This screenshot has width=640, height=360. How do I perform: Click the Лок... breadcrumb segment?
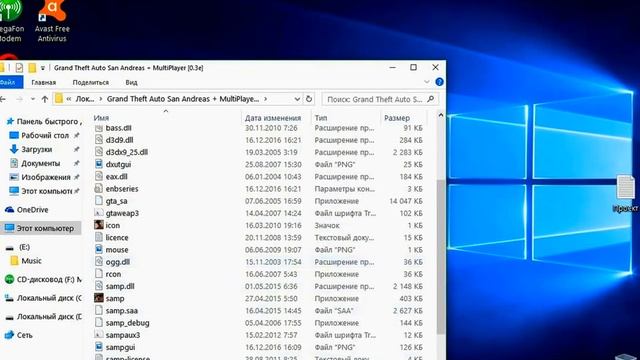tap(85, 99)
